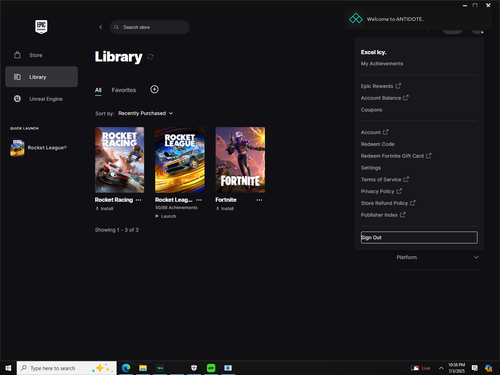Viewport: 500px width, 375px height.
Task: Launch Rocket League from Quick Launch
Action: click(40, 148)
